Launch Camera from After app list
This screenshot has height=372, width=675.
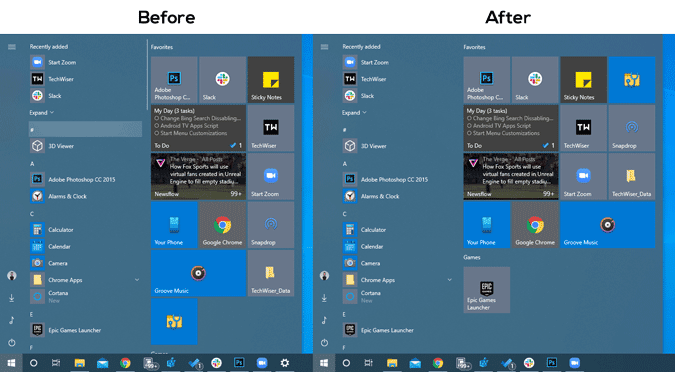tap(398, 263)
